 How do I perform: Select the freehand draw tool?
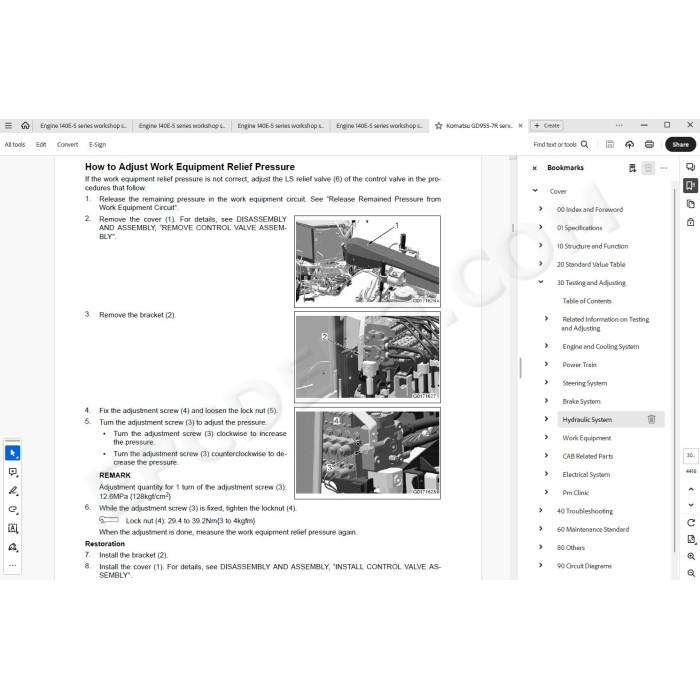(x=12, y=509)
